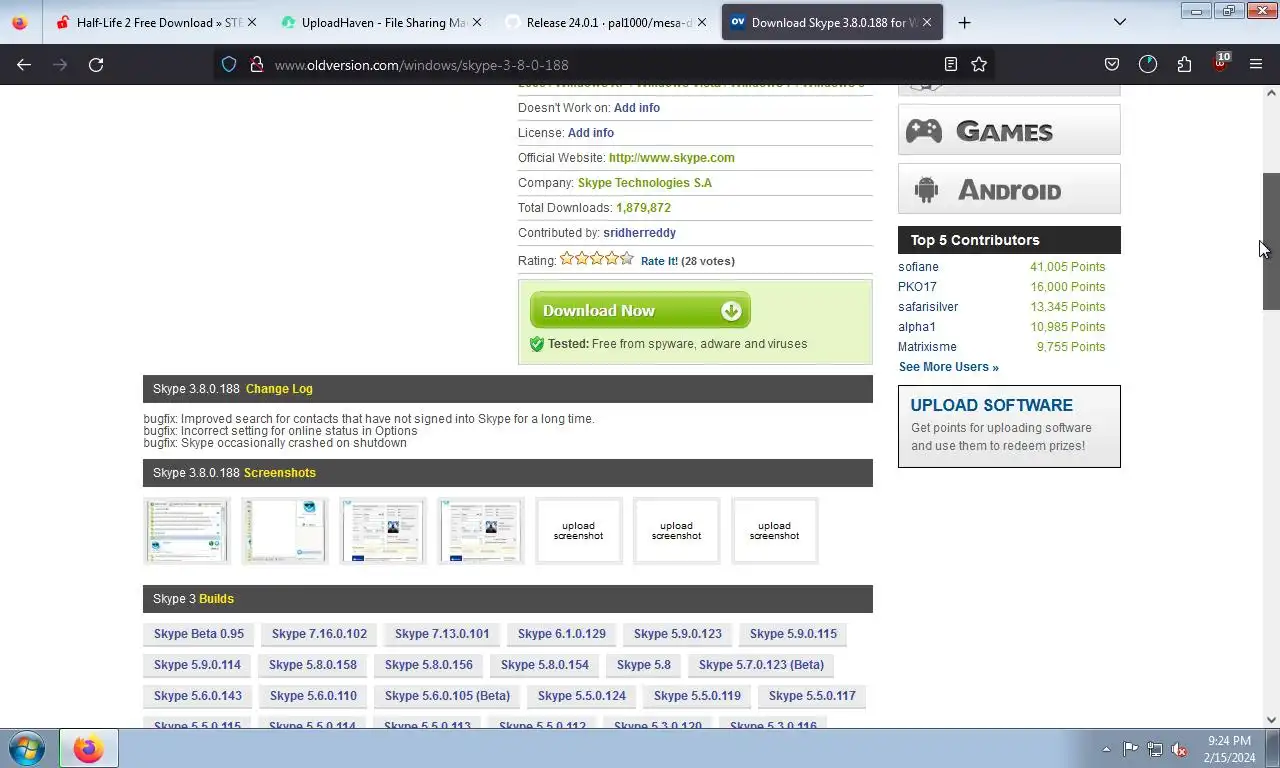Open the extensions puzzle icon
This screenshot has height=768, width=1280.
click(1184, 64)
